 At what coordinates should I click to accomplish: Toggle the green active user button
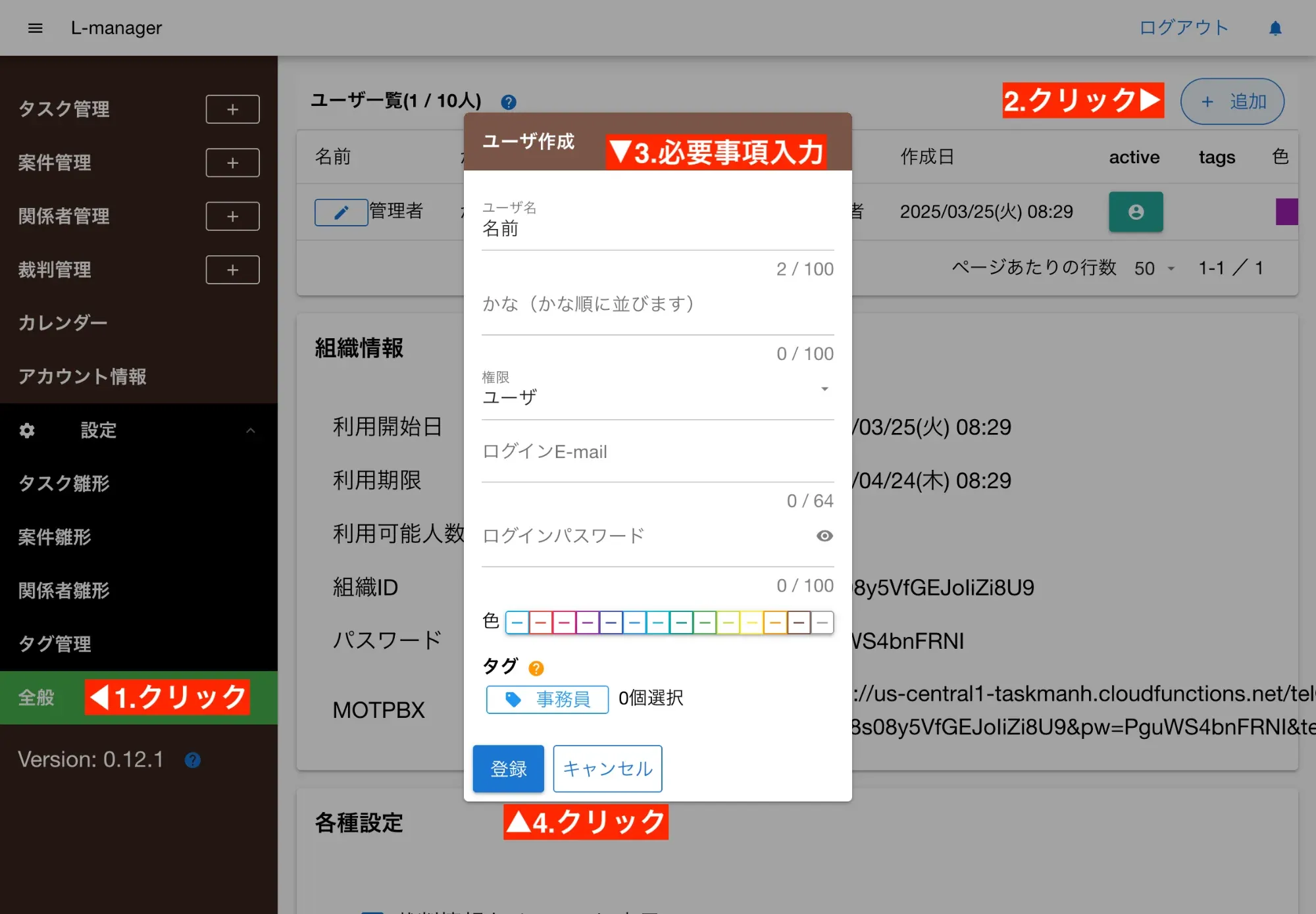1136,212
